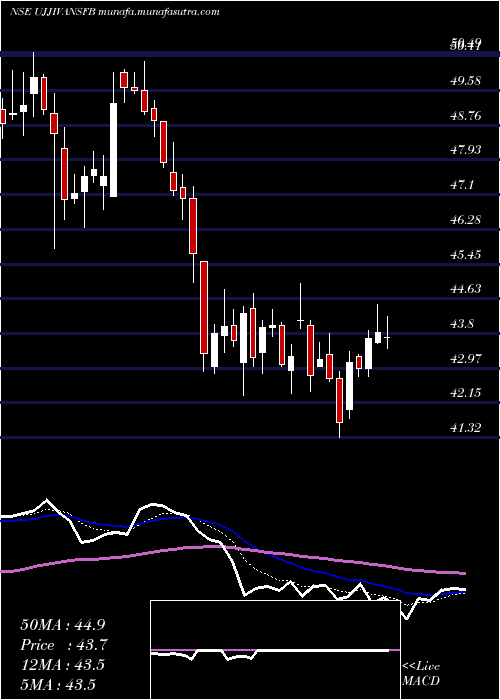Click the 49.58 price axis label
This screenshot has width=500, height=700.
[466, 81]
